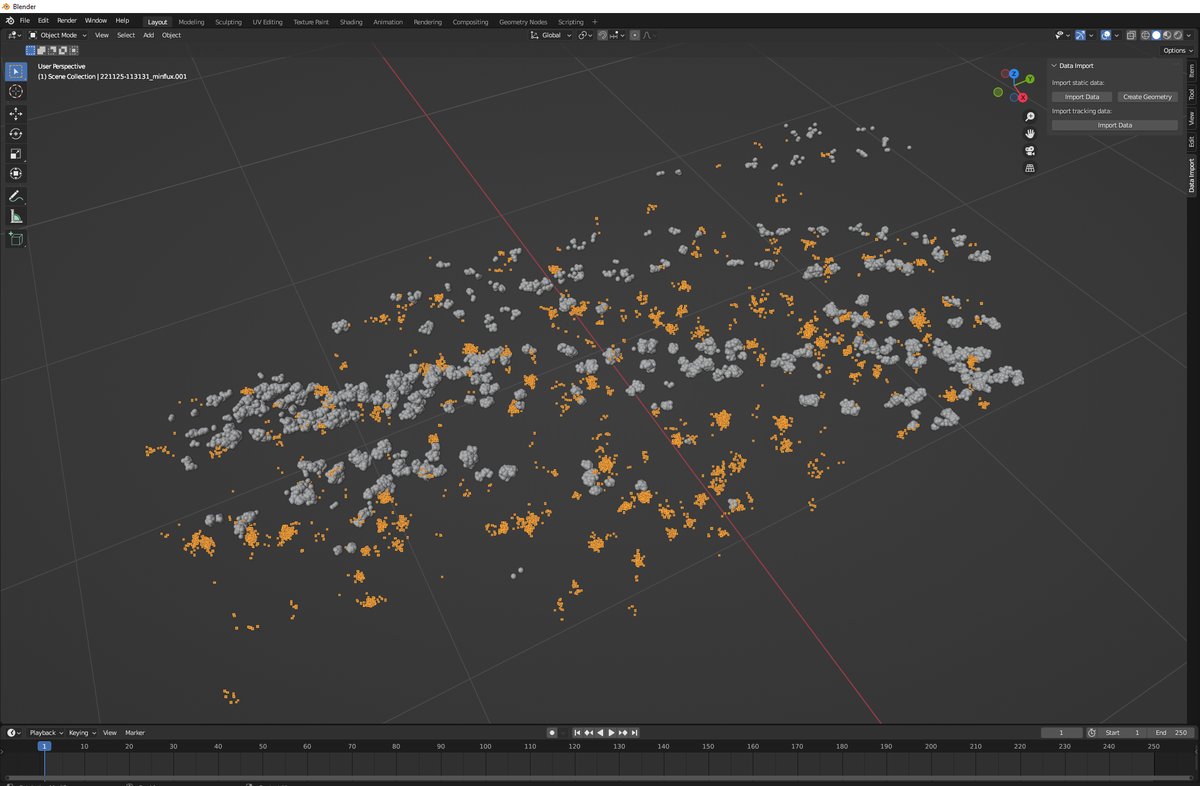The width and height of the screenshot is (1200, 786).
Task: Click the Create Geometry button
Action: click(x=1148, y=97)
